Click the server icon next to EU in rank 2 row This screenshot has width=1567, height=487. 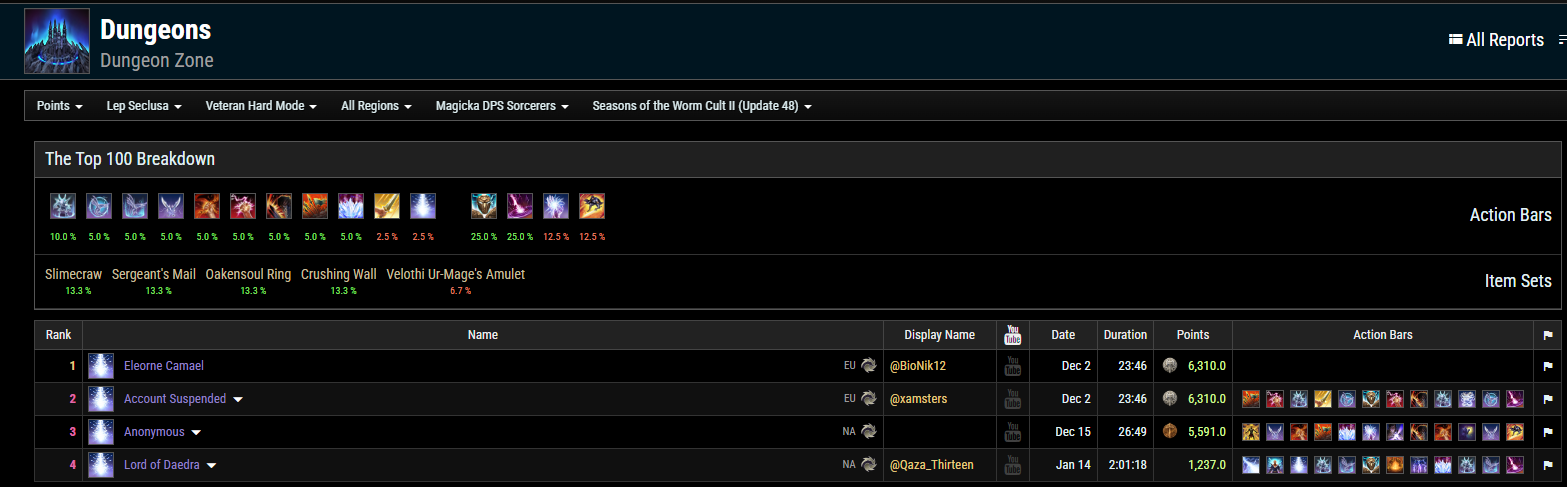pyautogui.click(x=869, y=399)
